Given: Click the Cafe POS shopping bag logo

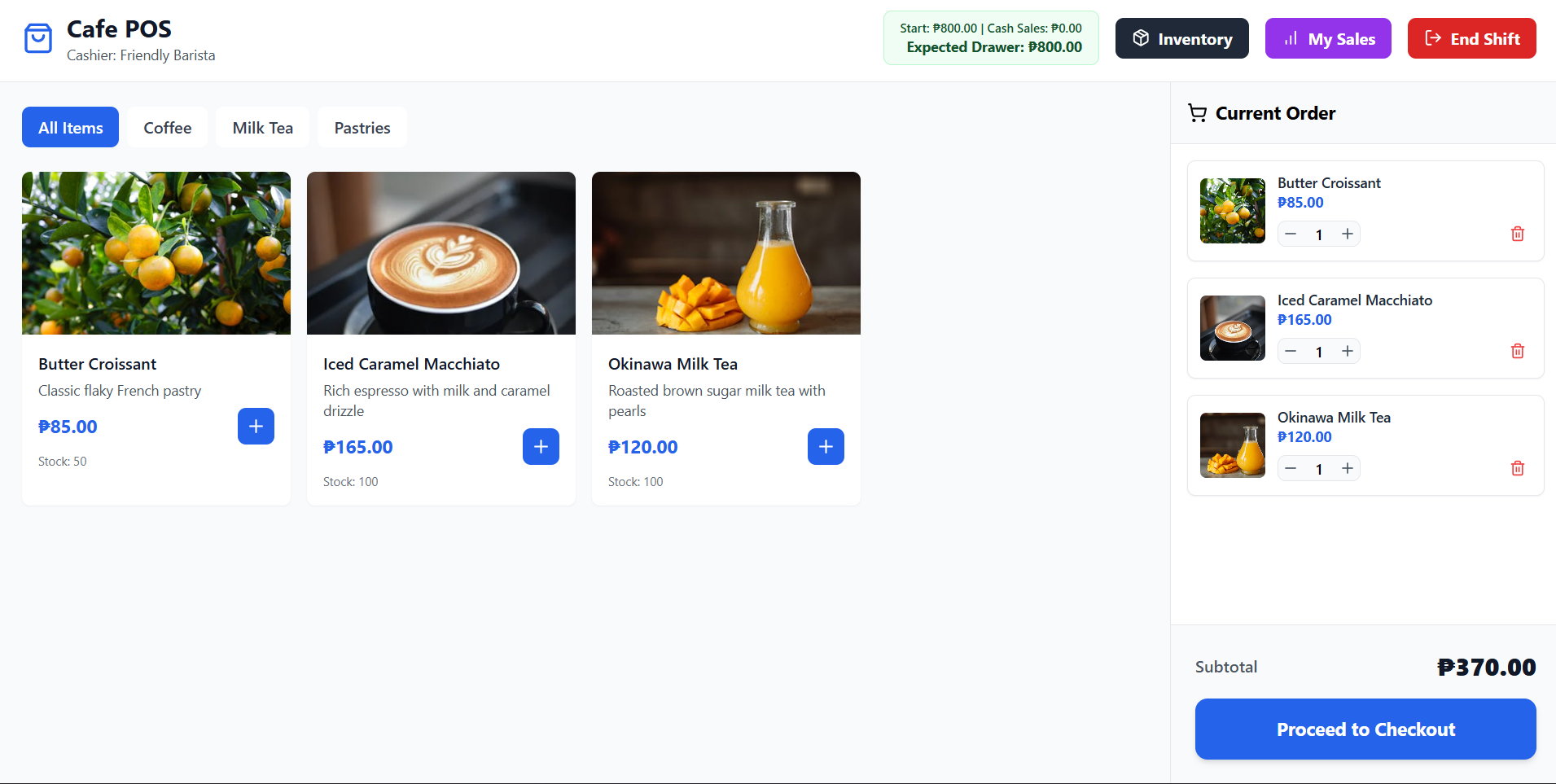Looking at the screenshot, I should click(x=38, y=38).
